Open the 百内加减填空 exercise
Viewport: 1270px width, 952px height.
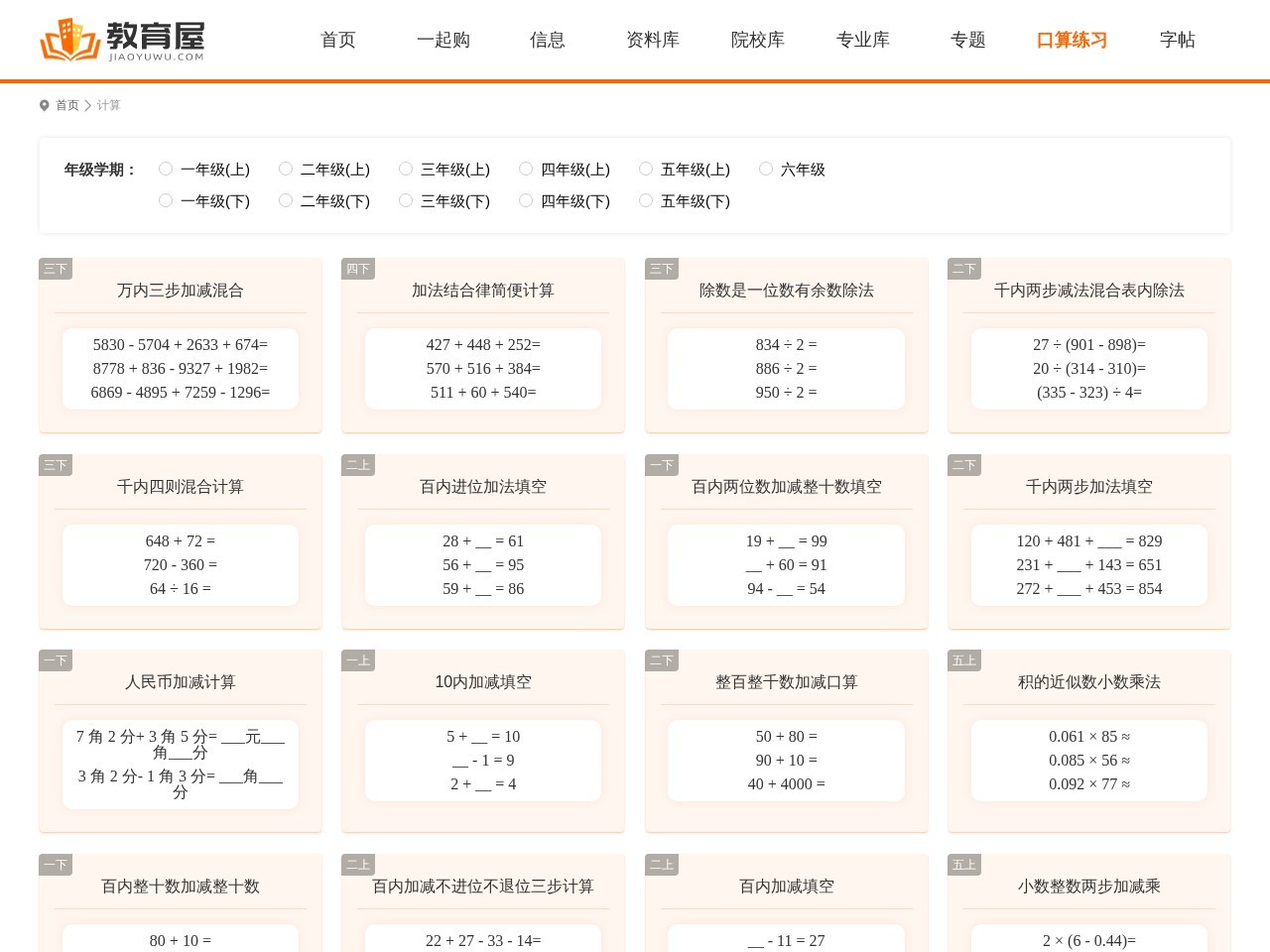[x=787, y=887]
